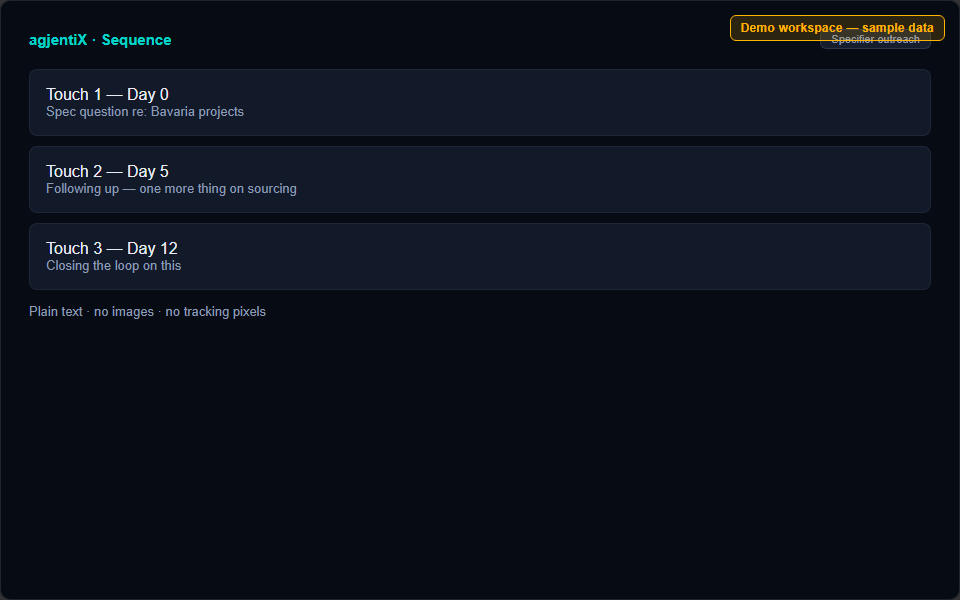The height and width of the screenshot is (600, 960).
Task: Select the Spec question re: Bavaria projects subject
Action: coord(145,112)
